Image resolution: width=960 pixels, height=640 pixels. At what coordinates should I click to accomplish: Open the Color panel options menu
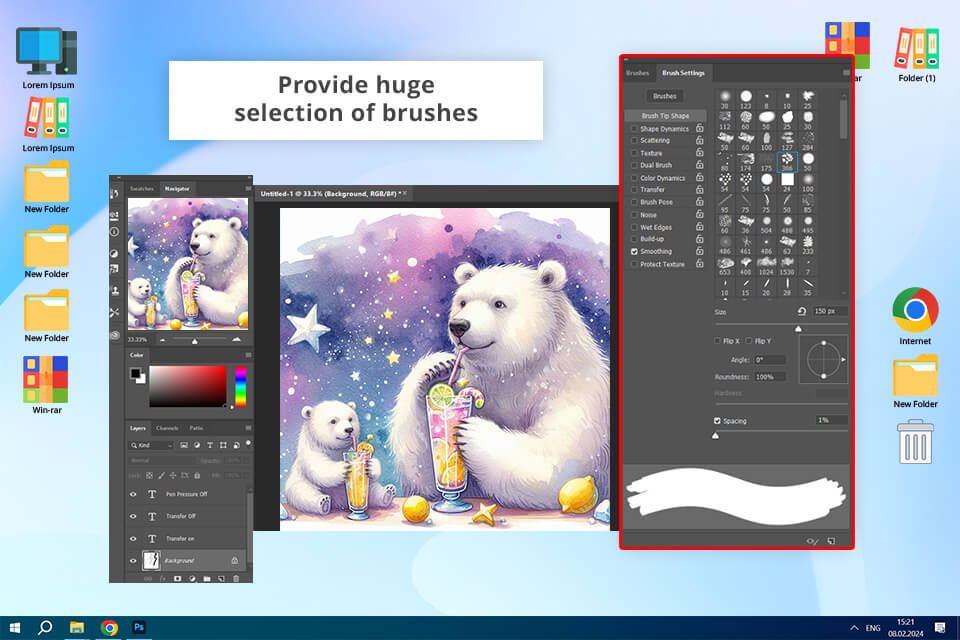coord(248,355)
